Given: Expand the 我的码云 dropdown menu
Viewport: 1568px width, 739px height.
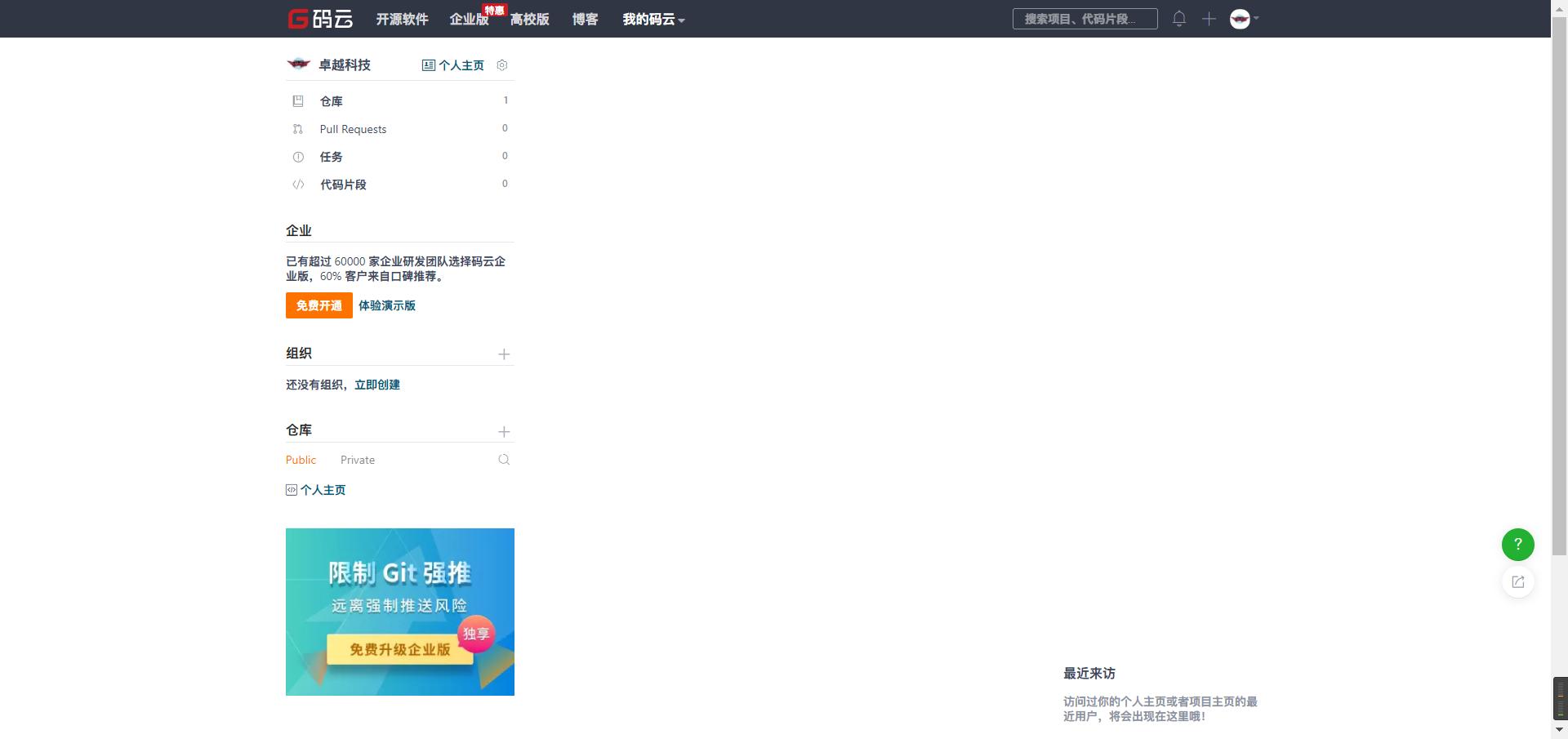Looking at the screenshot, I should [x=653, y=19].
